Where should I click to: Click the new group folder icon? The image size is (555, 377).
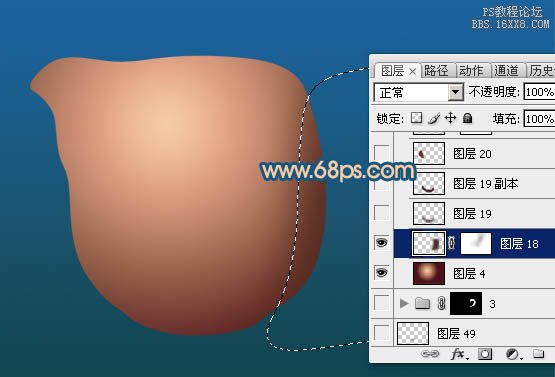click(x=538, y=353)
